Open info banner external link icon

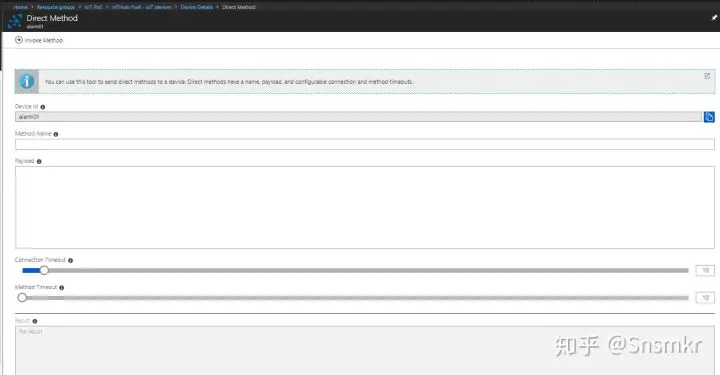pos(707,76)
